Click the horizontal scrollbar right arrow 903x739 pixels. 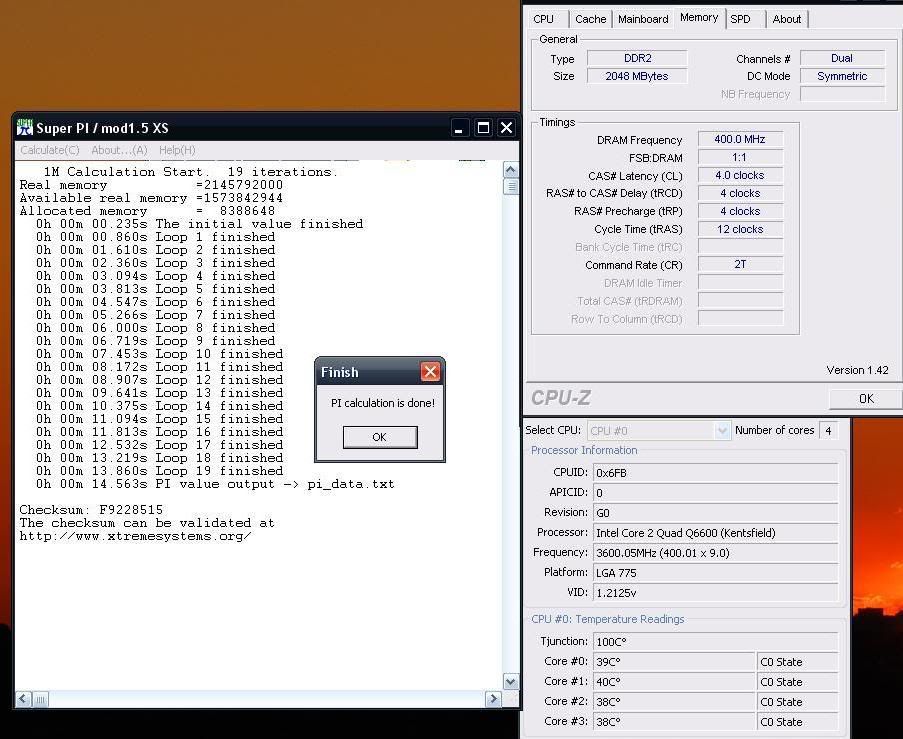tap(493, 699)
